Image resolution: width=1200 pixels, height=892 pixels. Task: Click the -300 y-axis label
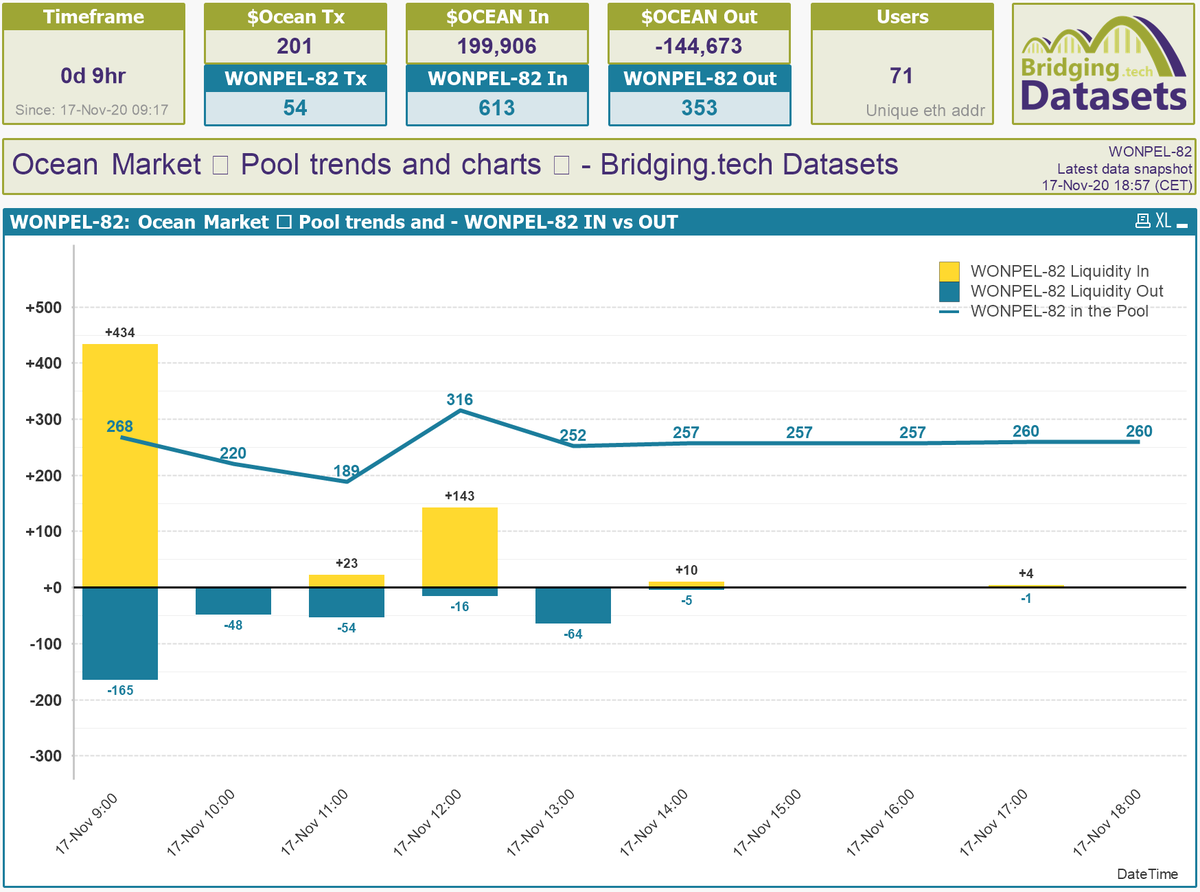[46, 756]
